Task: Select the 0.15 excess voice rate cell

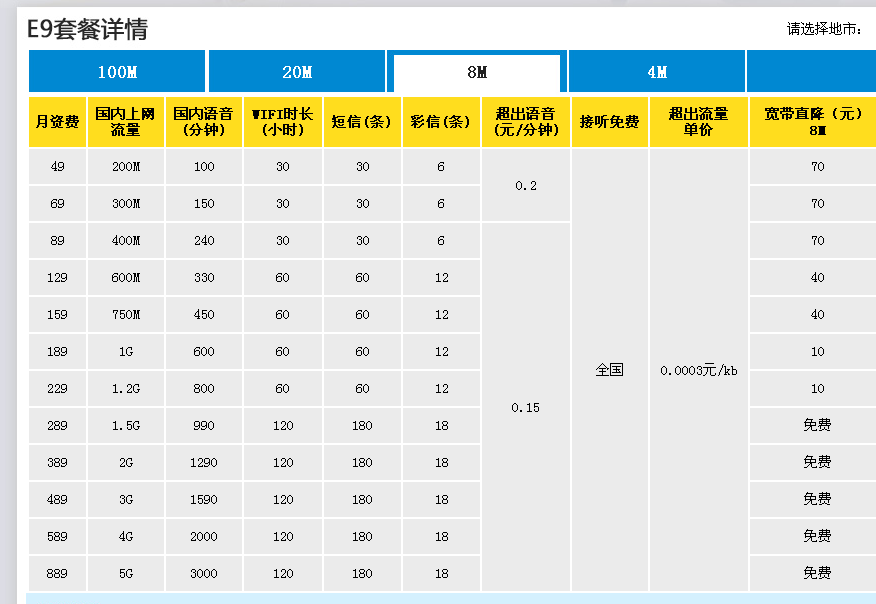Action: pyautogui.click(x=525, y=407)
